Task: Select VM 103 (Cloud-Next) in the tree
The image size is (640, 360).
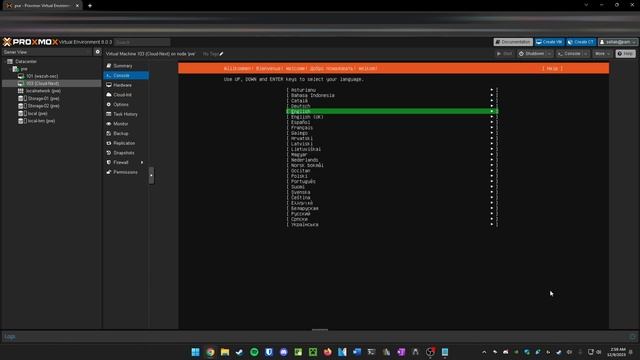Action: [x=42, y=83]
